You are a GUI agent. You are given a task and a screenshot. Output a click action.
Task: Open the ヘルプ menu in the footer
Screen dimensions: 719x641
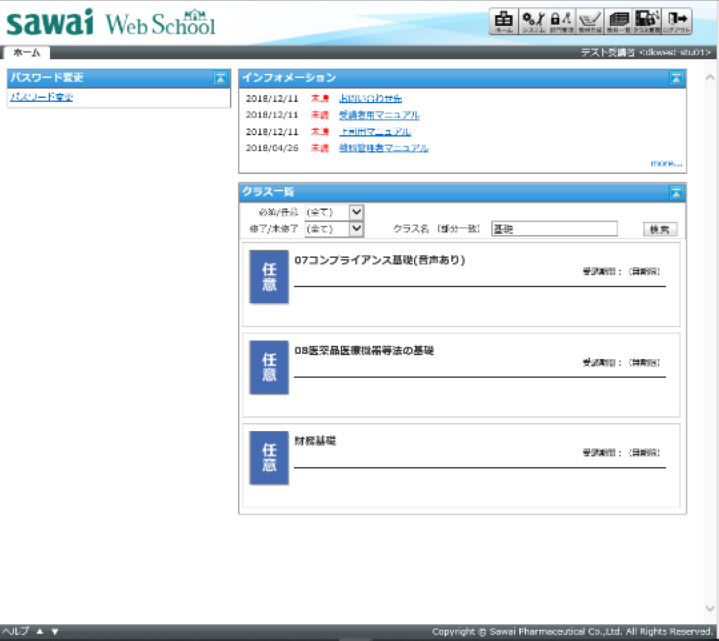pos(15,632)
